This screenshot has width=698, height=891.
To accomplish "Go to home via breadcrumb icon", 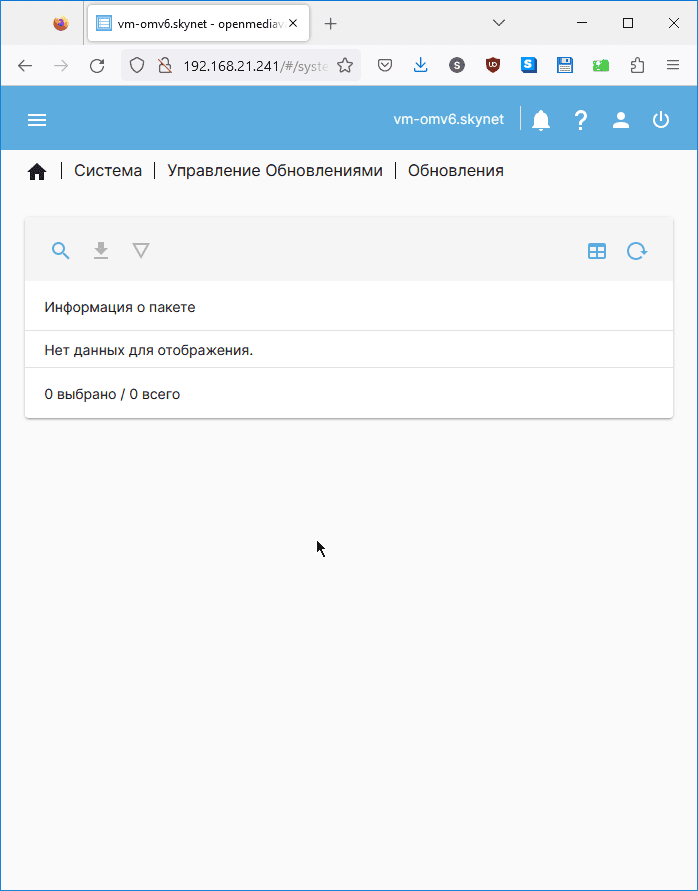I will coord(37,172).
